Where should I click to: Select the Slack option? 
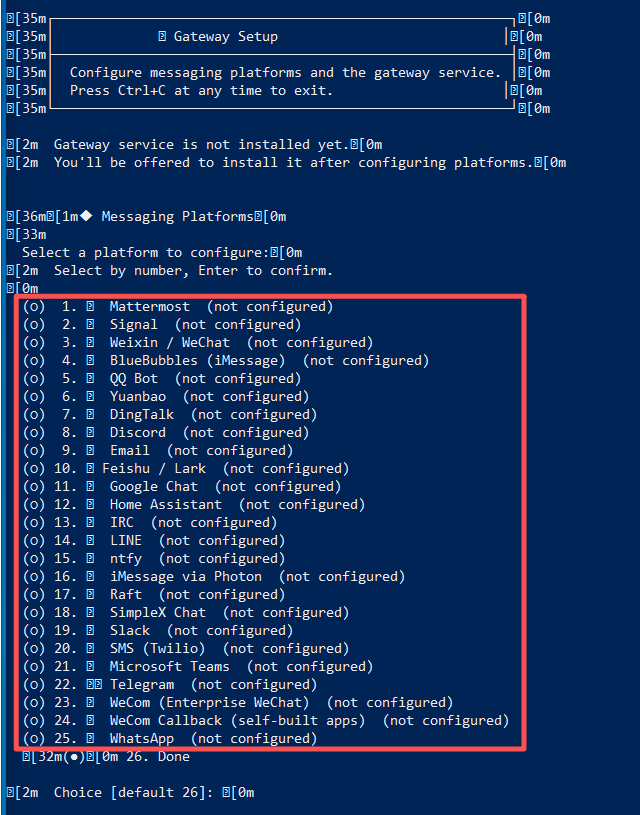pyautogui.click(x=158, y=630)
